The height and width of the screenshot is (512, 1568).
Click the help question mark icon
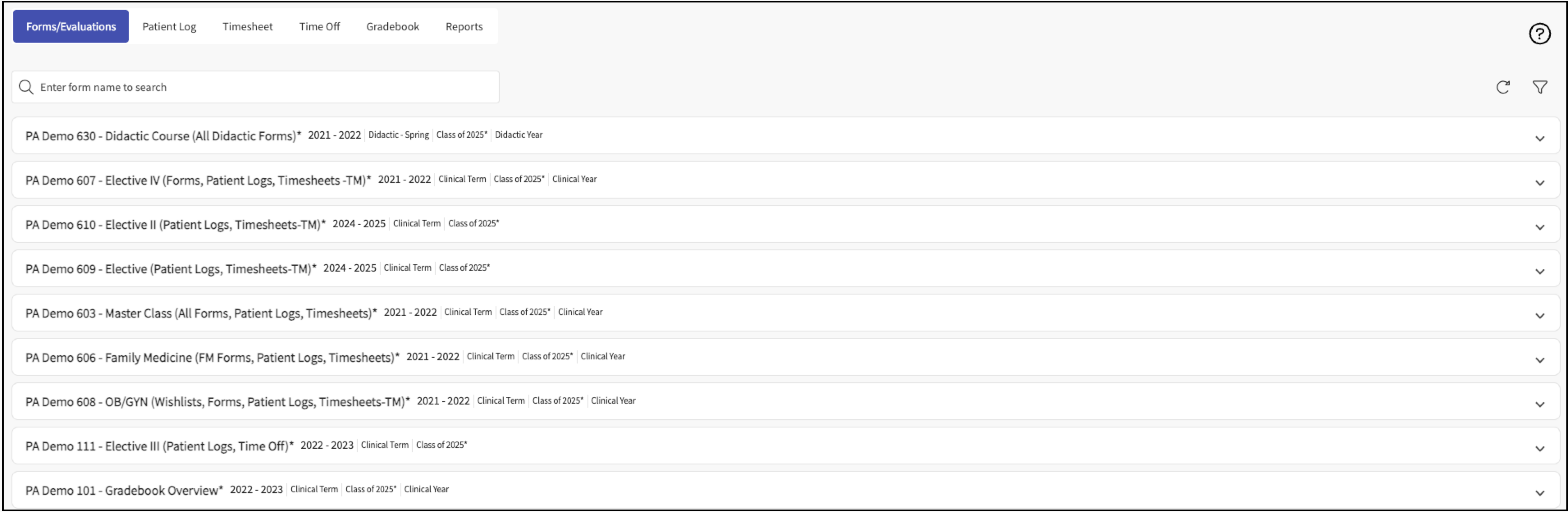pyautogui.click(x=1539, y=34)
